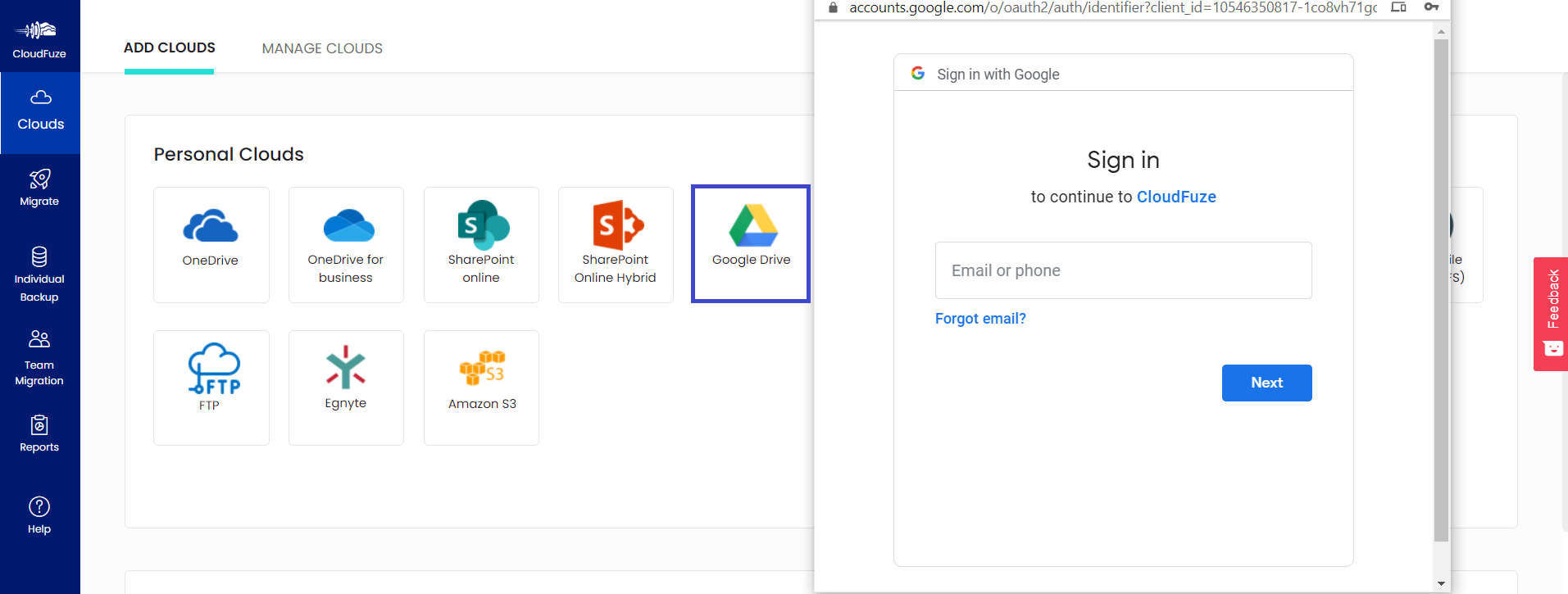Click the Personal Clouds heading
1568x594 pixels.
coord(229,154)
